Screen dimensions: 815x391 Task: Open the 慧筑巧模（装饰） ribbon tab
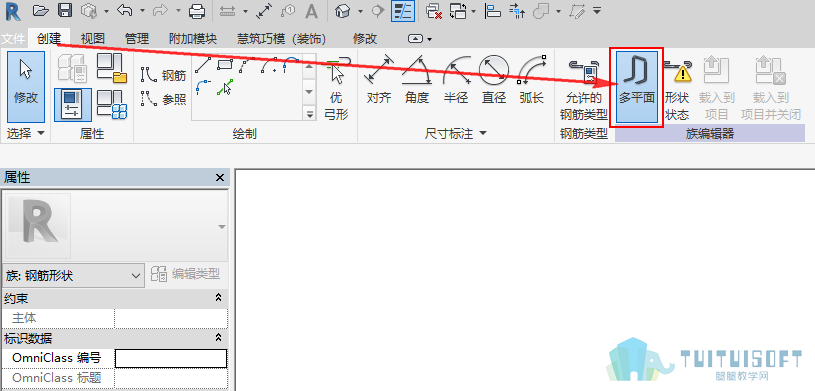click(x=281, y=38)
